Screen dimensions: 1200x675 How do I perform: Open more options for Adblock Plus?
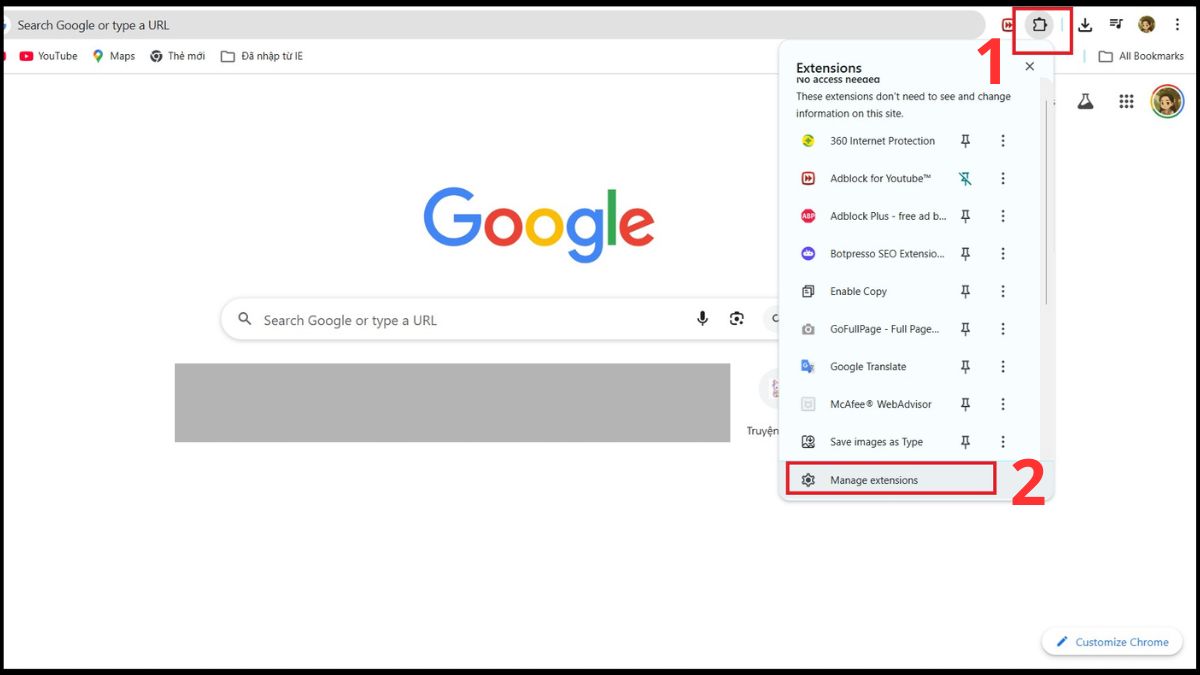point(1003,216)
